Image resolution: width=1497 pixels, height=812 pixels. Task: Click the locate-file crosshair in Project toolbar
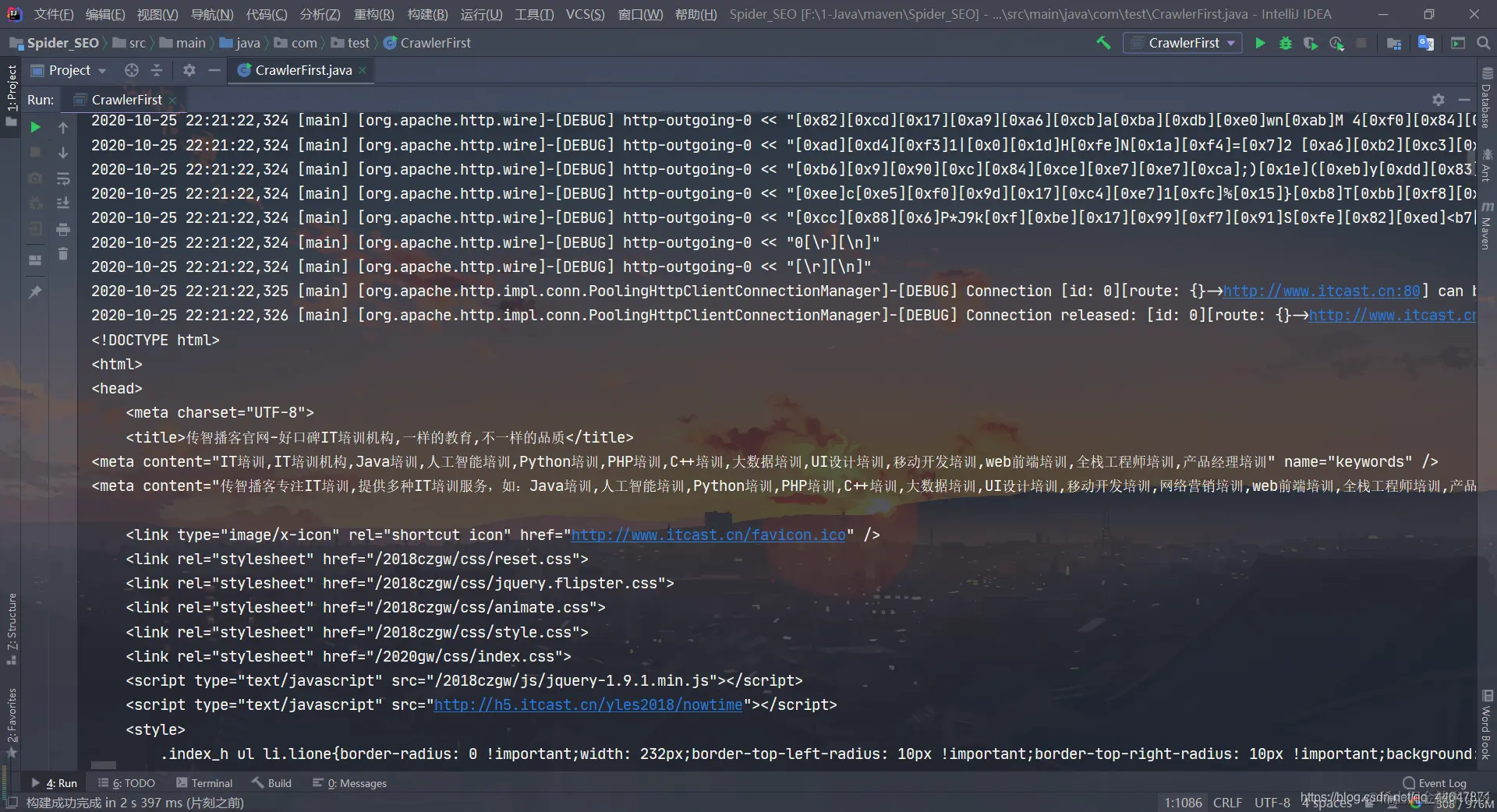(x=132, y=70)
